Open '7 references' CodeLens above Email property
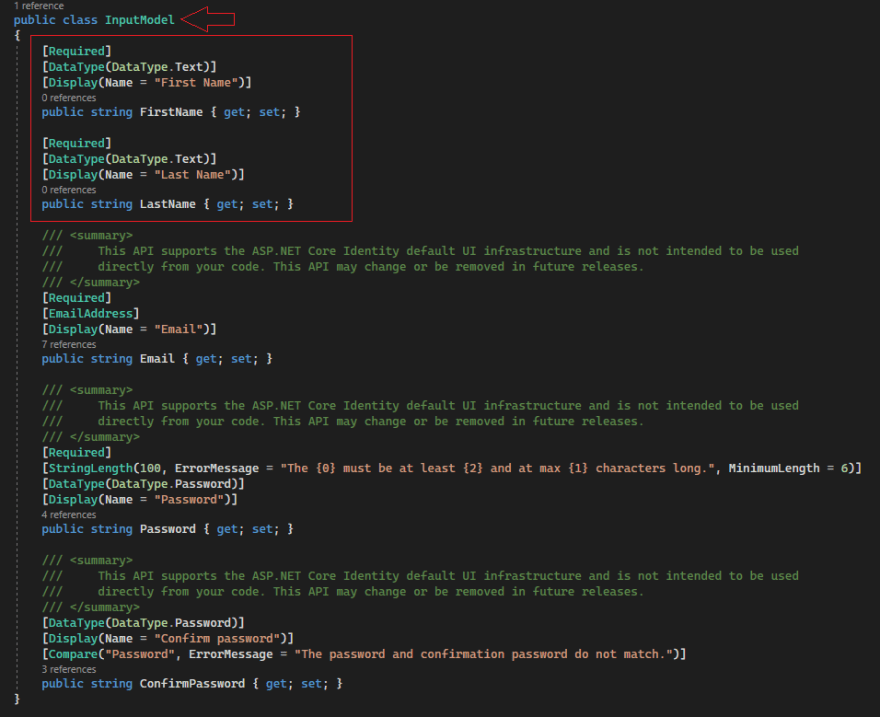This screenshot has width=880, height=717. pyautogui.click(x=68, y=344)
